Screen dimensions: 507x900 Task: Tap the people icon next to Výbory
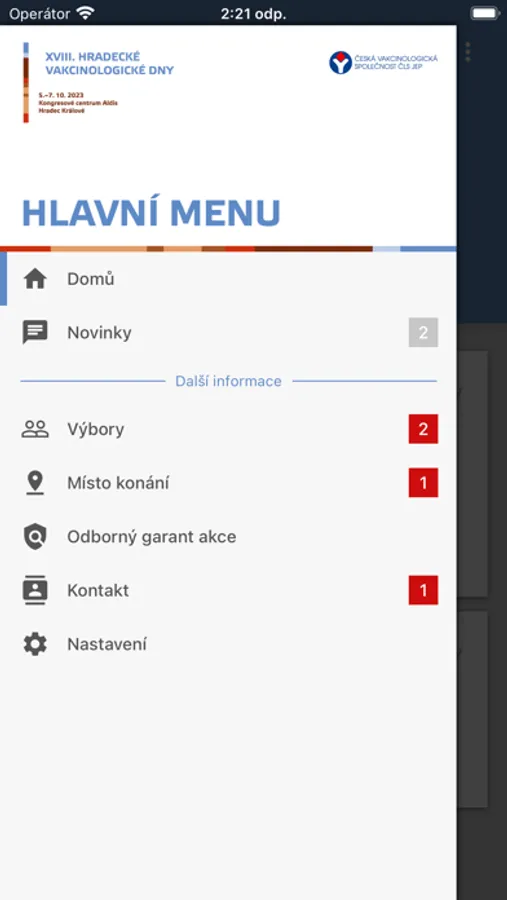[x=35, y=429]
